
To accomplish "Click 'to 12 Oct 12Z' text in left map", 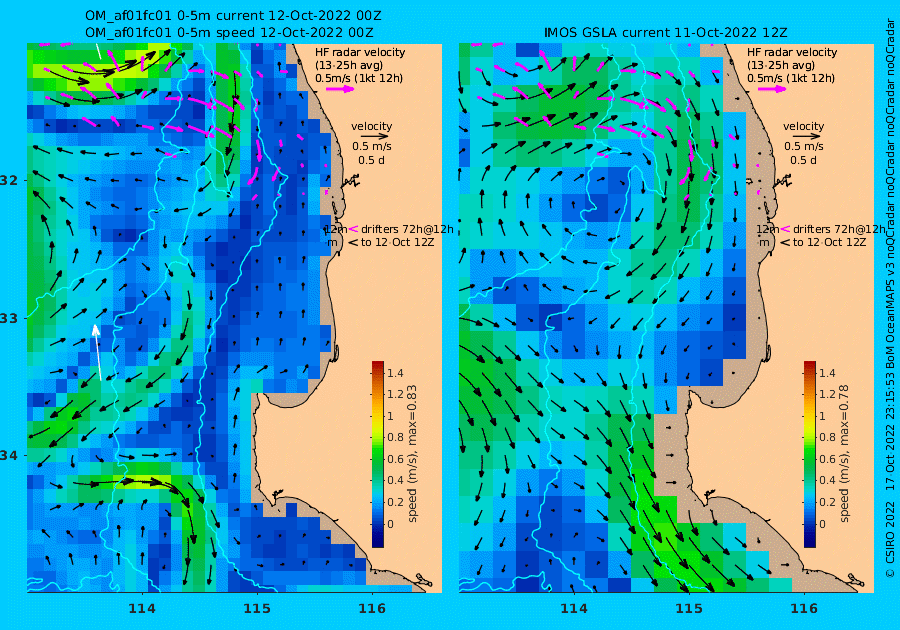I will 397,243.
